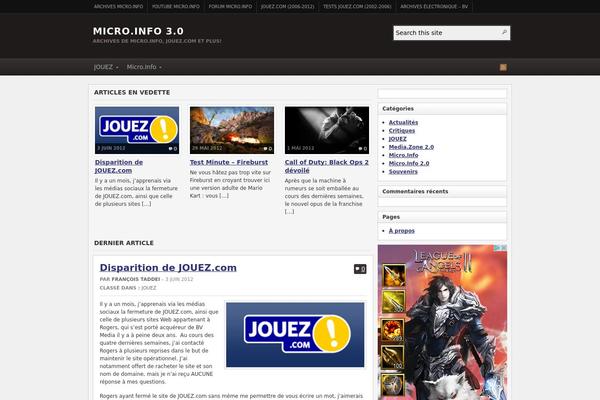The width and height of the screenshot is (600, 400).
Task: Click the 1 MAI 2012 date on thumbnail
Action: point(300,148)
